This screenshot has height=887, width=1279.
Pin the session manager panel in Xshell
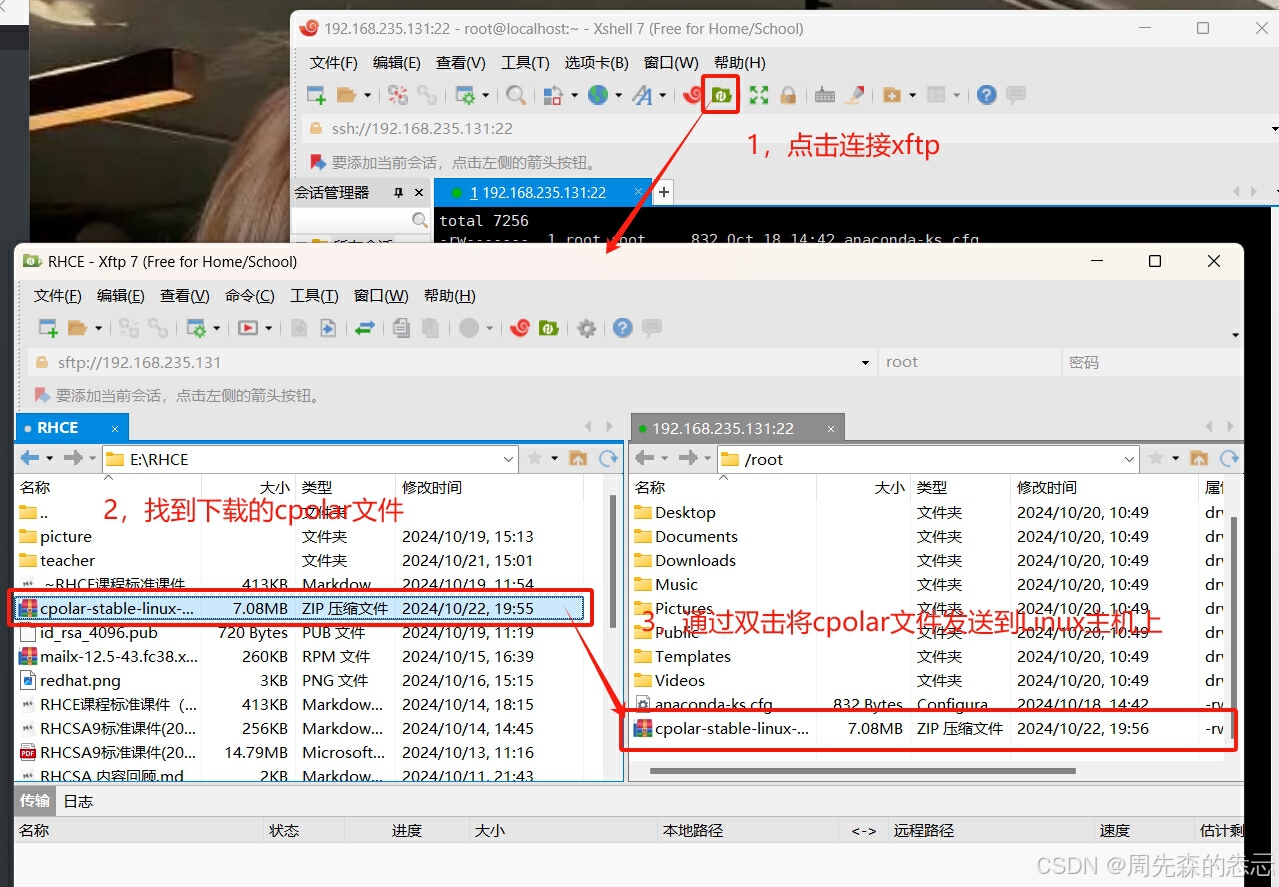click(398, 192)
